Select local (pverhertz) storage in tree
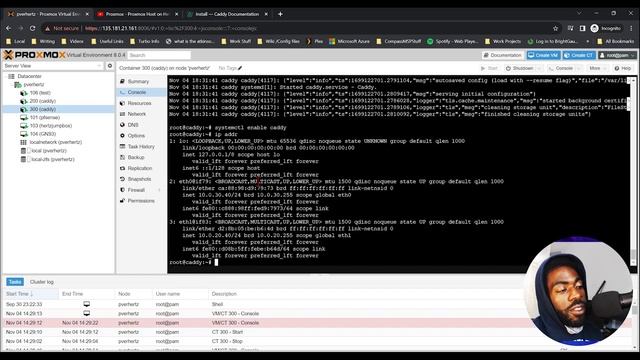The image size is (640, 360). tap(49, 151)
